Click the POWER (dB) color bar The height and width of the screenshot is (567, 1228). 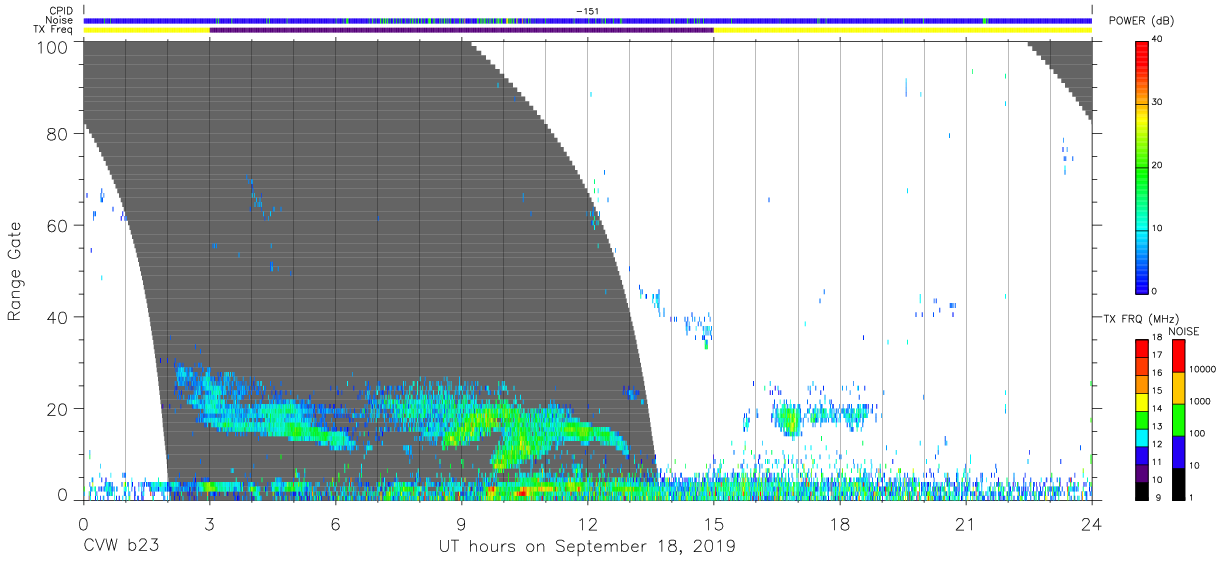[x=1142, y=166]
